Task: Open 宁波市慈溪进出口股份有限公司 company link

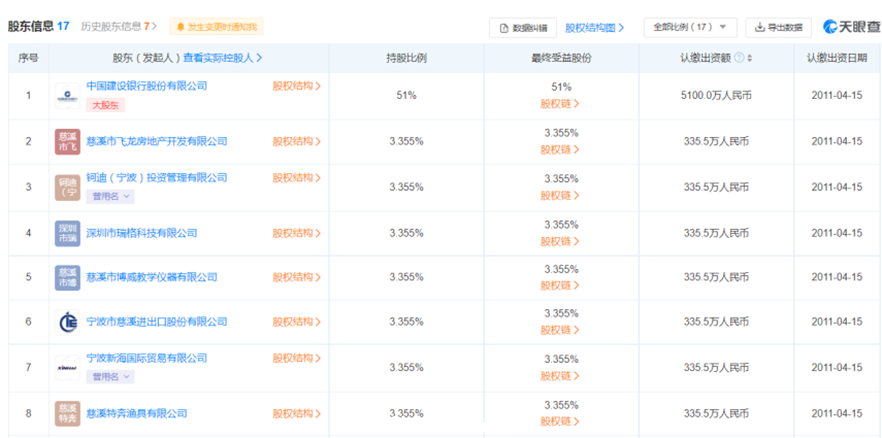Action: (157, 322)
